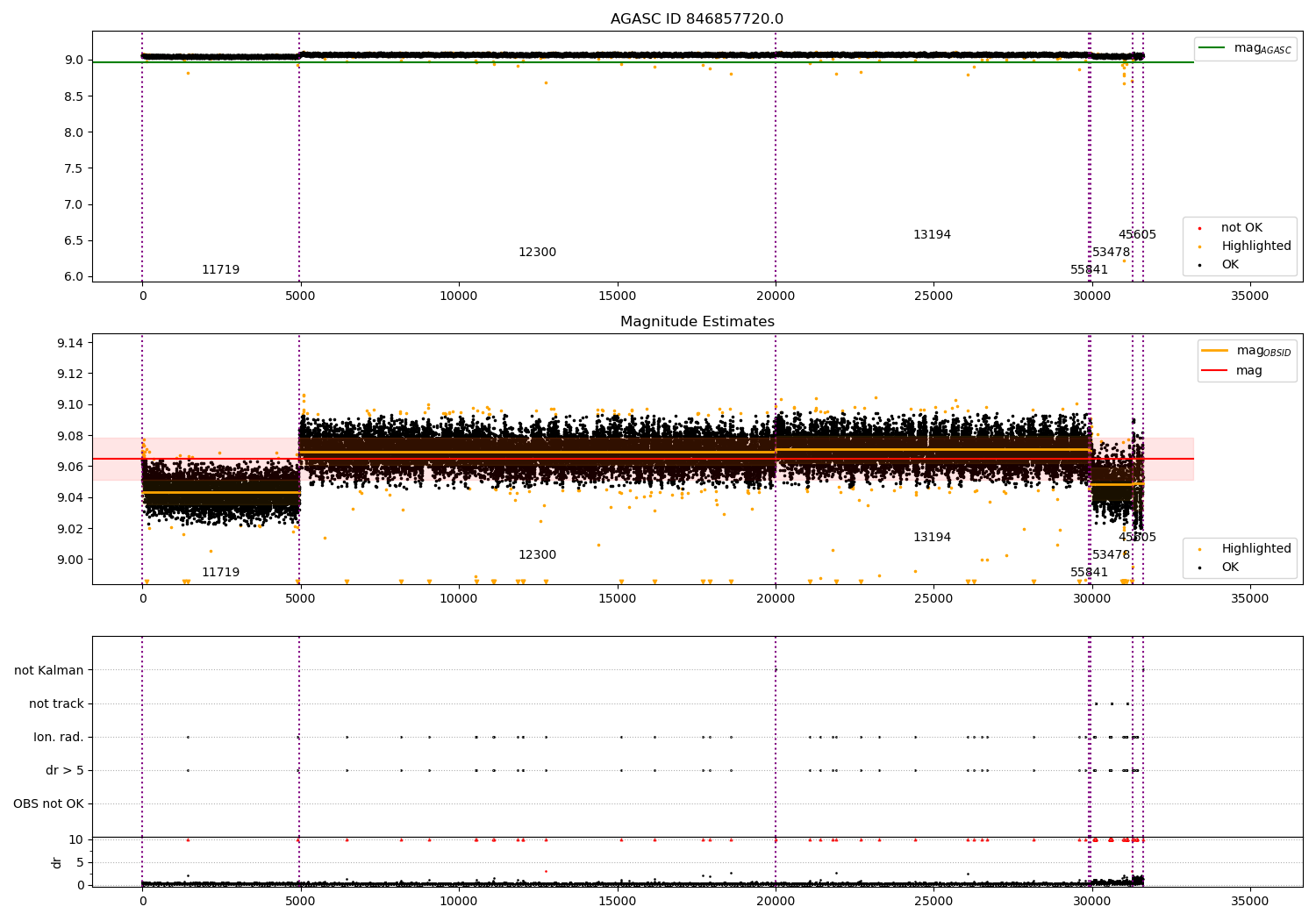The image size is (1316, 921).
Task: Click 'not OK' legend entry in top plot
Action: 1232,228
